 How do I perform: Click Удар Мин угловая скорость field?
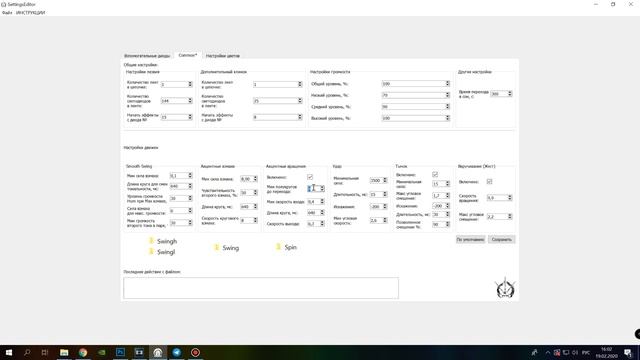coord(378,220)
